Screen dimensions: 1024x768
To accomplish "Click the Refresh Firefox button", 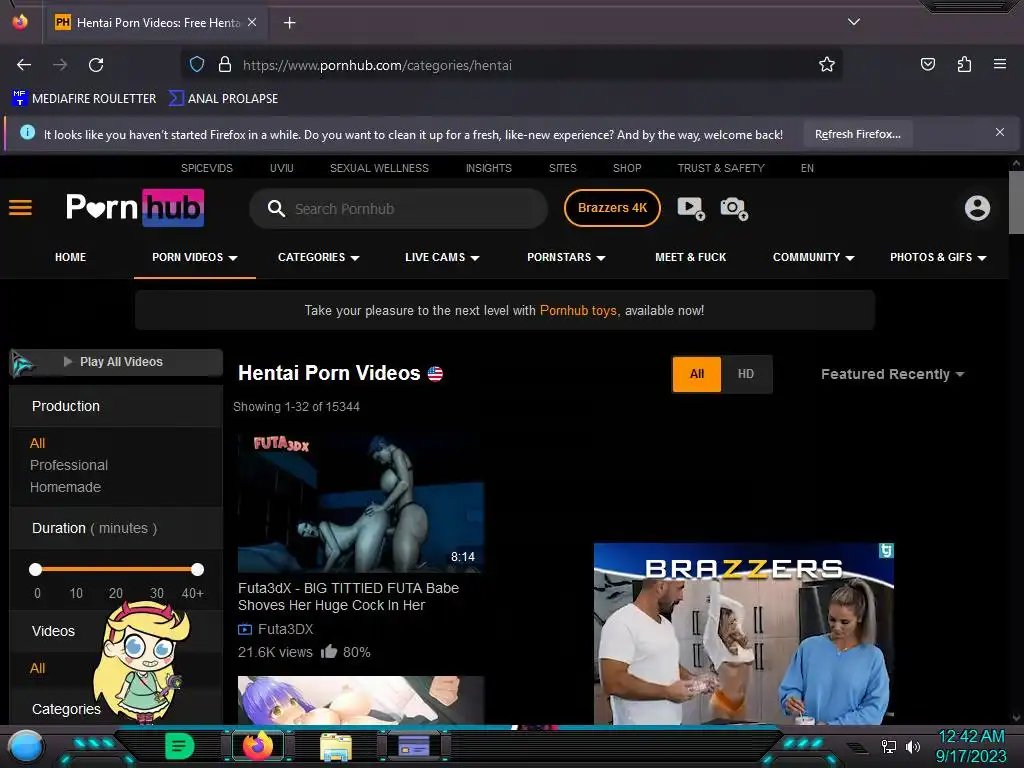I will point(857,134).
